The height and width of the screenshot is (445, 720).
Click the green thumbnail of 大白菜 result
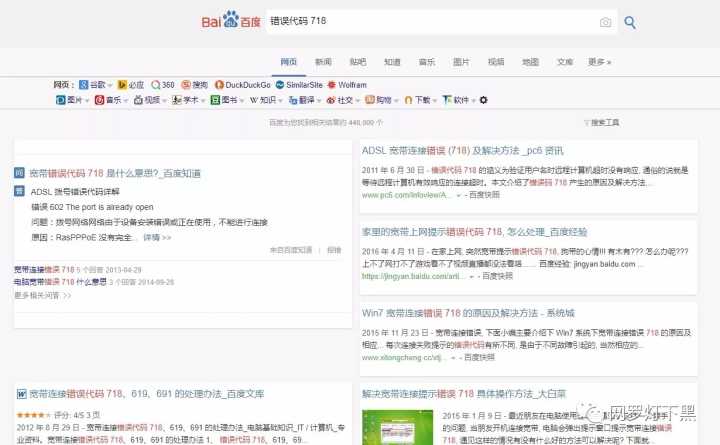[x=397, y=428]
